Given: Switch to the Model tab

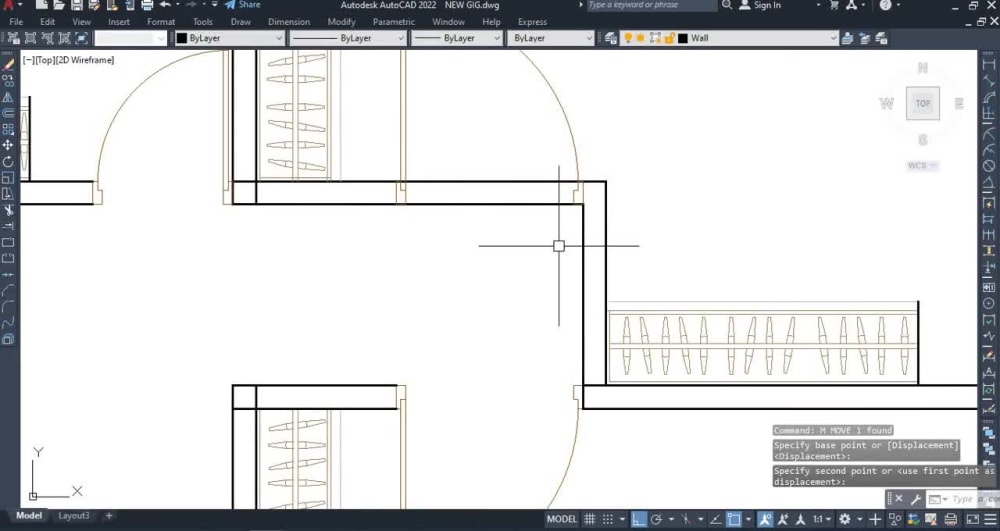Looking at the screenshot, I should (29, 516).
